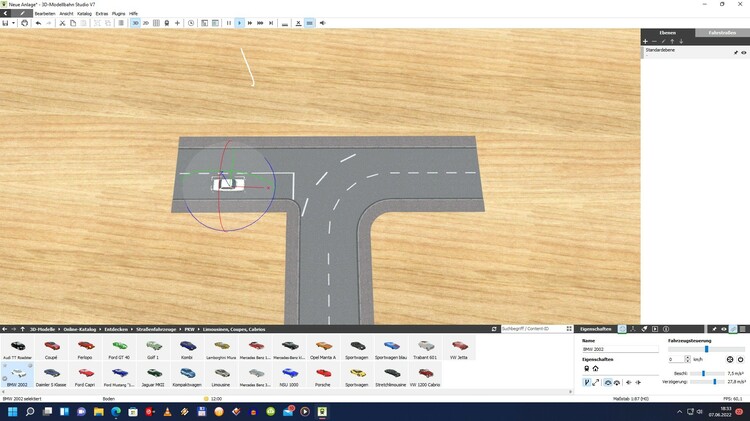Click the step forward playback button
Screen dimensions: 750x421
tap(271, 23)
